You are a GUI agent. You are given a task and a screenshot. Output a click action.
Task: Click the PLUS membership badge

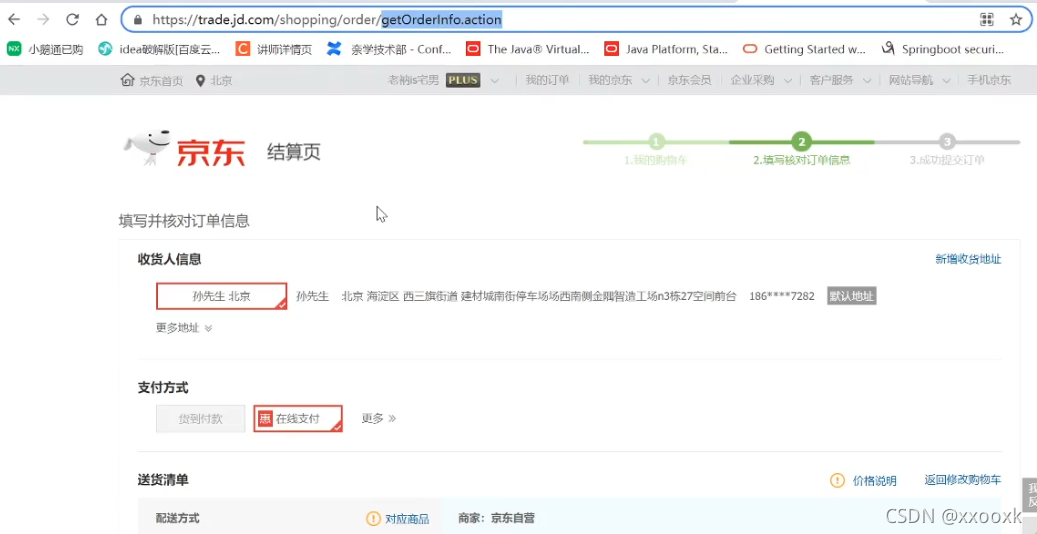pyautogui.click(x=463, y=80)
